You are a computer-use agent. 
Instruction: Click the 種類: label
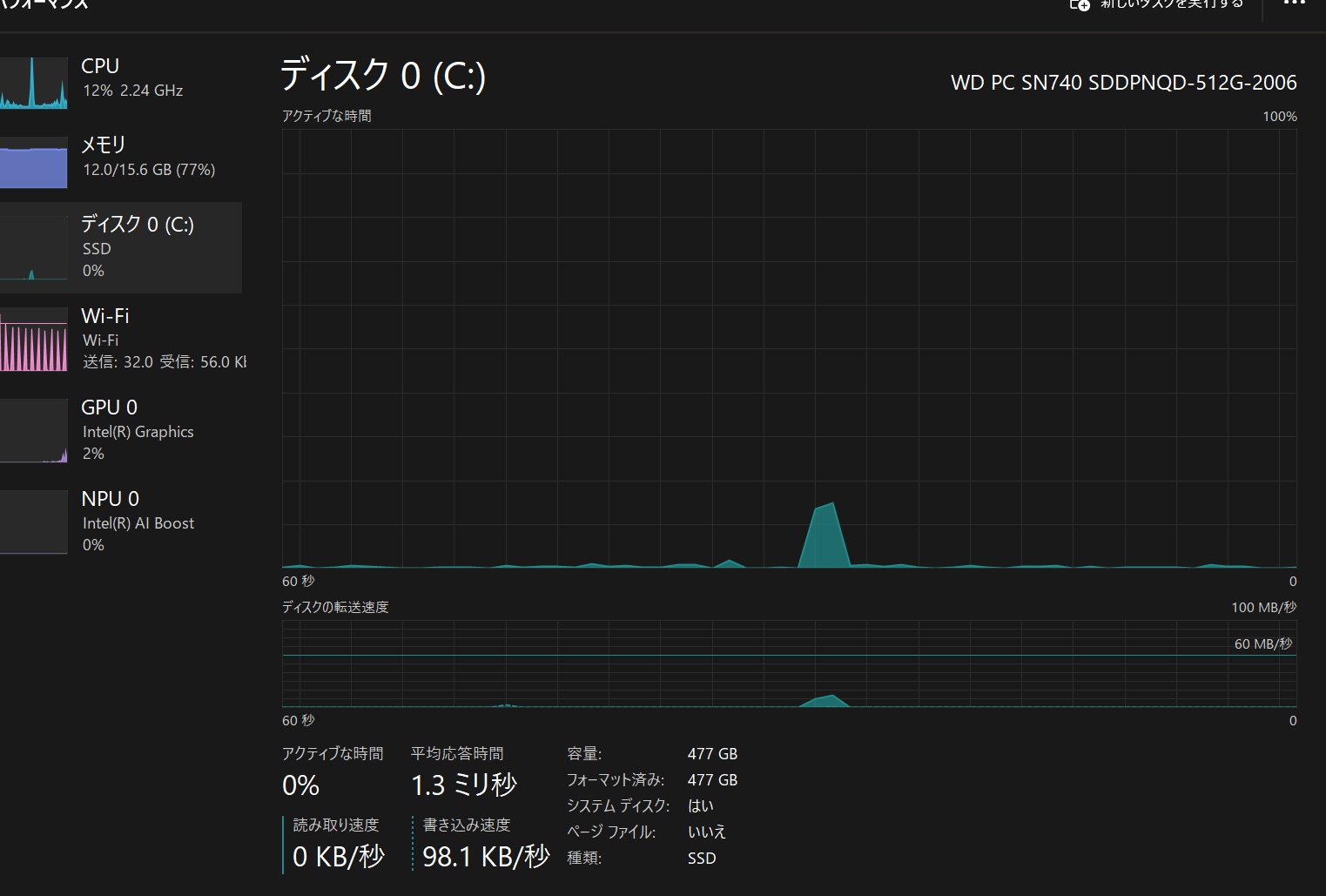584,859
